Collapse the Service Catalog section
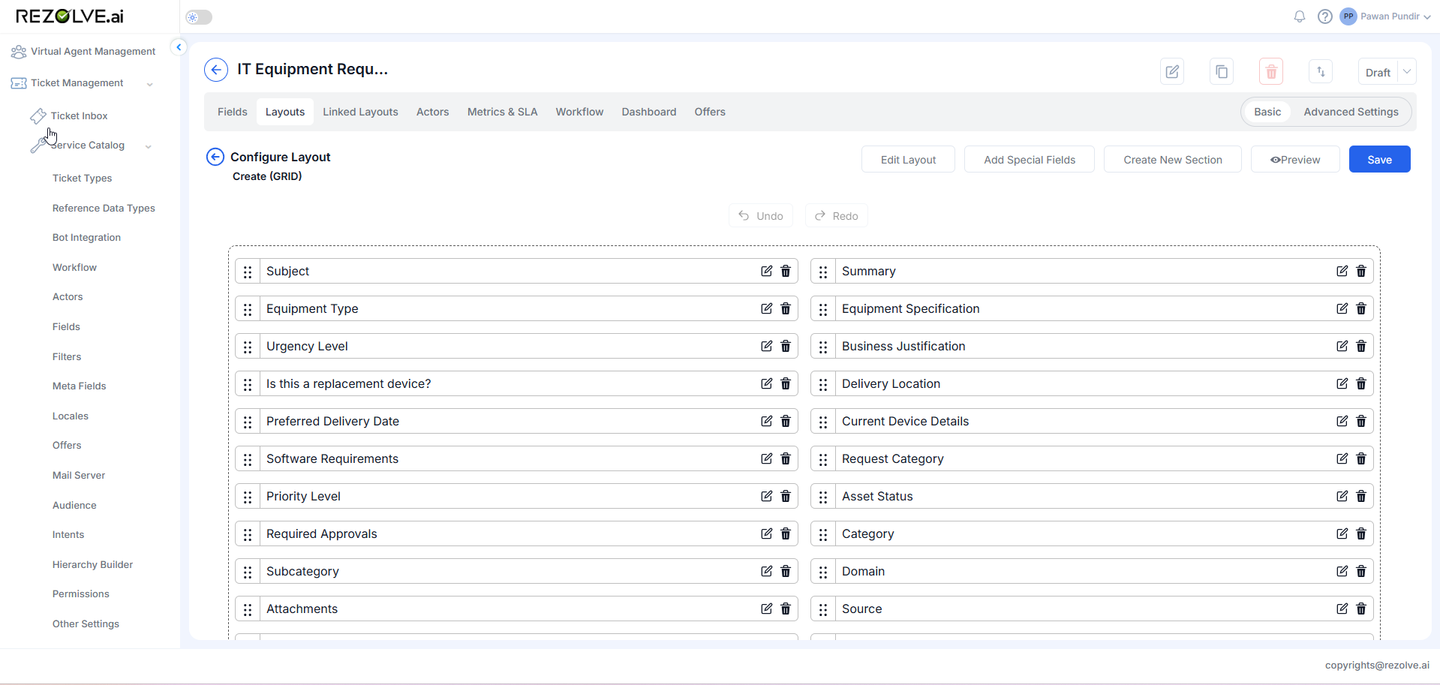The width and height of the screenshot is (1440, 685). pyautogui.click(x=148, y=146)
